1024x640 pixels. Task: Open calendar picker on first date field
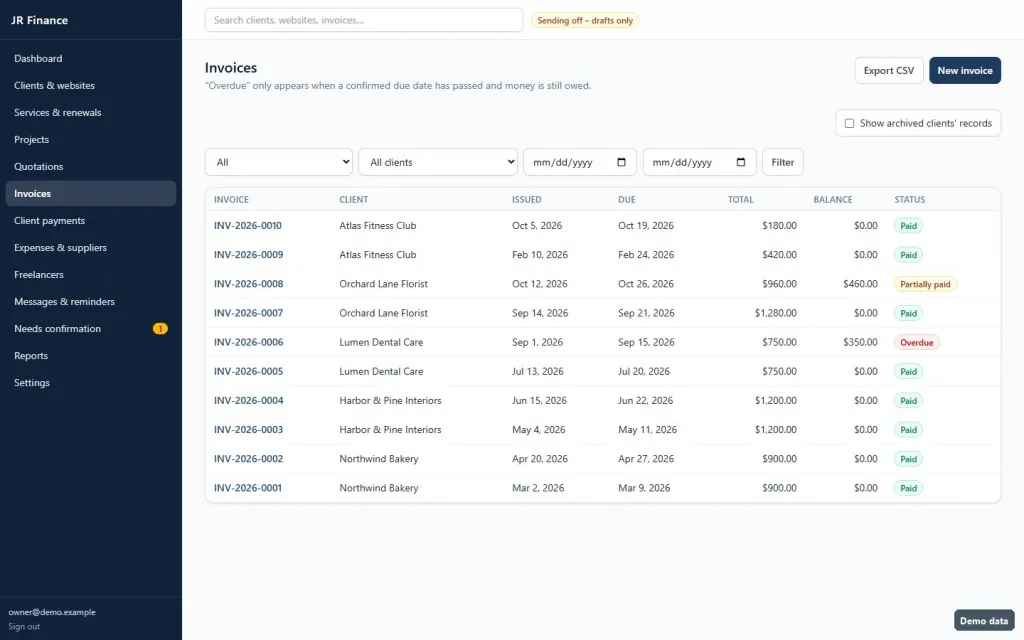621,162
